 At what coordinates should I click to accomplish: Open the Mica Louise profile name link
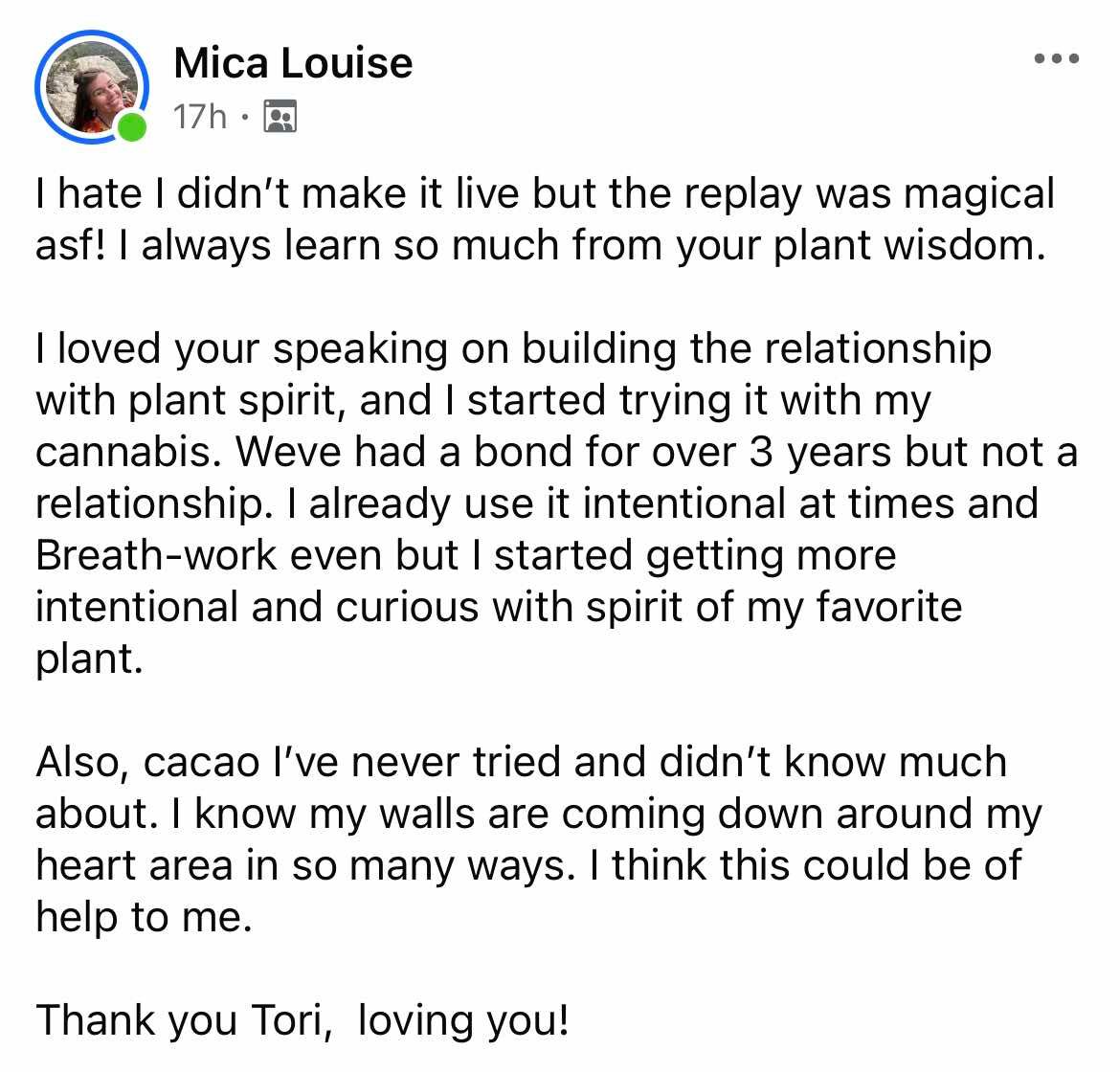293,63
